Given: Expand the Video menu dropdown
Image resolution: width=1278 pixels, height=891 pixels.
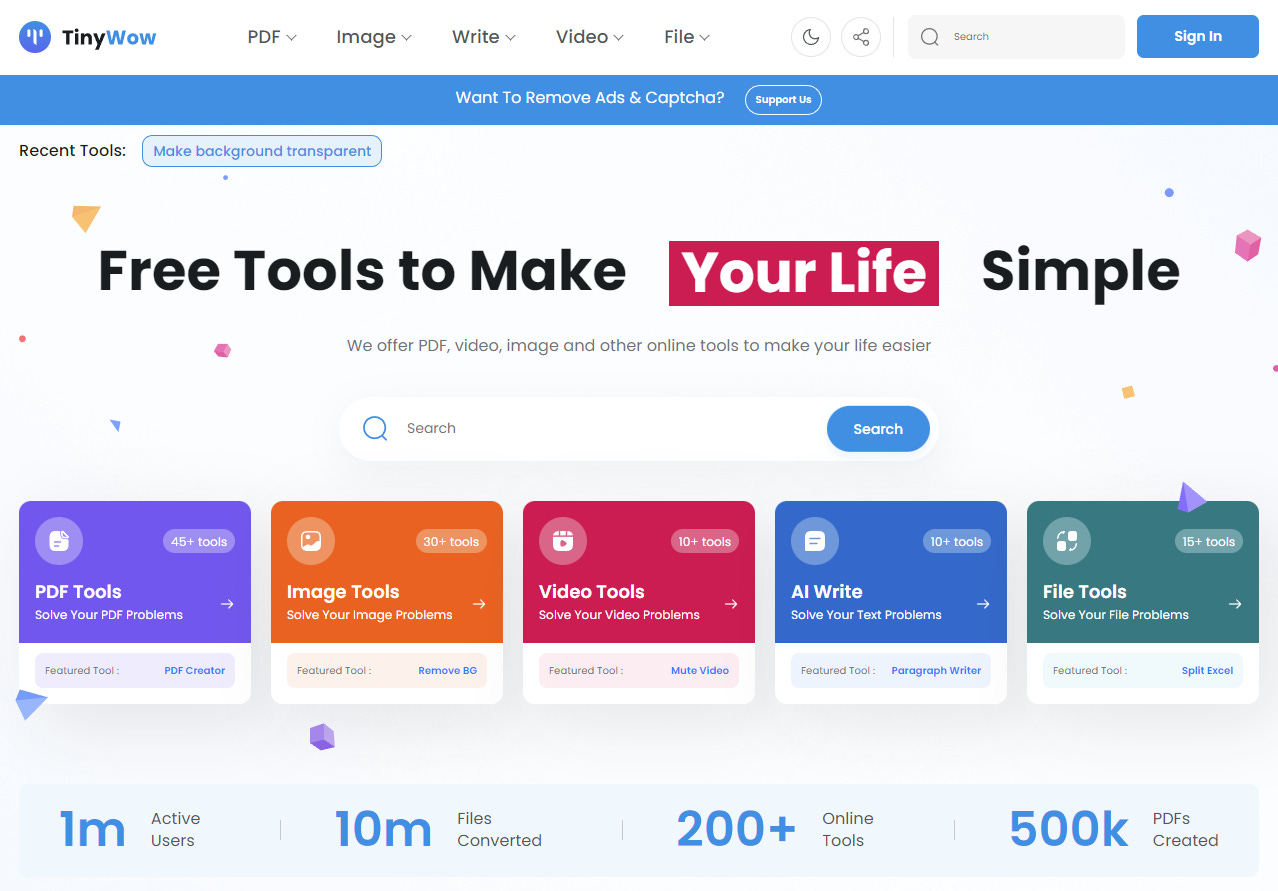Looking at the screenshot, I should point(590,37).
